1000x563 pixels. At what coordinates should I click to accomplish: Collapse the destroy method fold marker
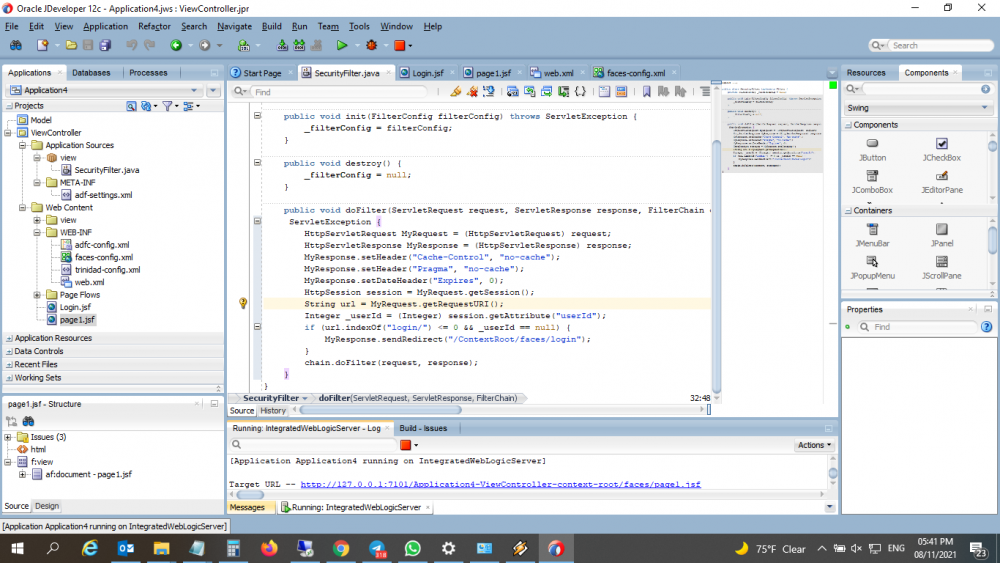coord(258,163)
